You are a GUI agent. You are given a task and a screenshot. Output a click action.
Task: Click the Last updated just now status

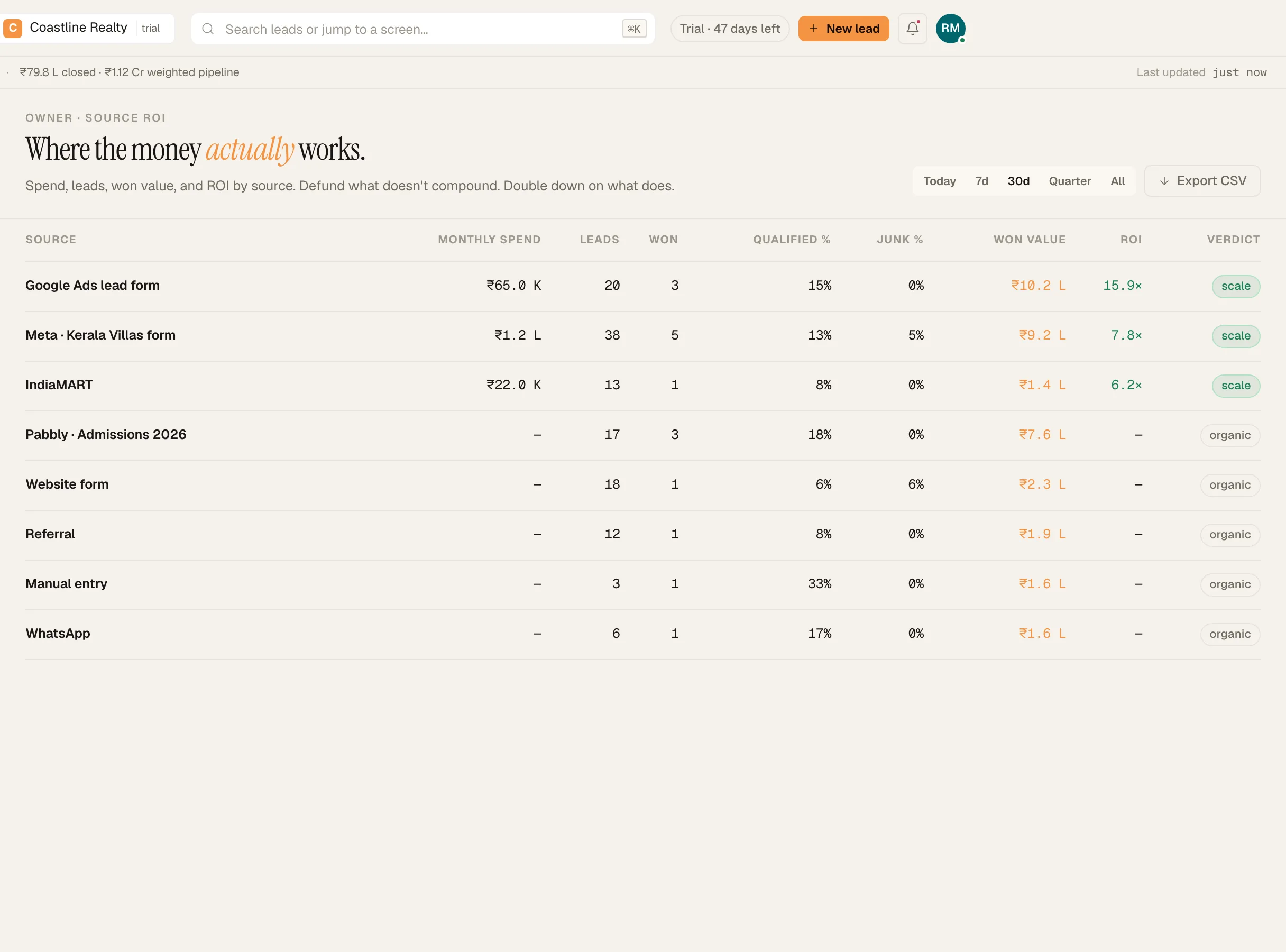(x=1201, y=72)
